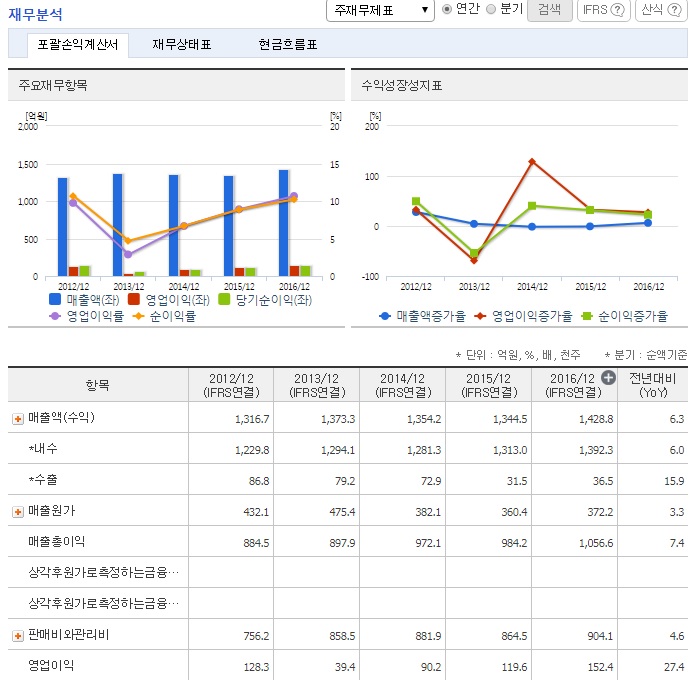Open the 주재무제표 dropdown

(380, 10)
